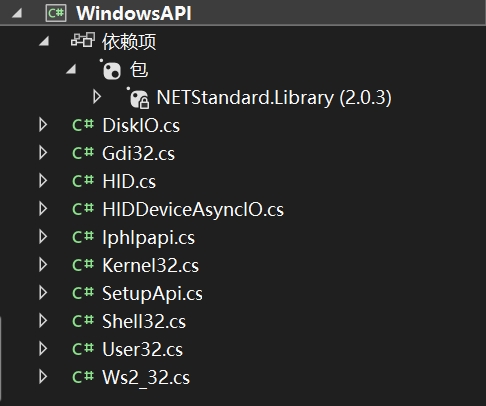Select the HIDDeviceAsyncIO.cs file
The height and width of the screenshot is (406, 486).
(x=193, y=210)
